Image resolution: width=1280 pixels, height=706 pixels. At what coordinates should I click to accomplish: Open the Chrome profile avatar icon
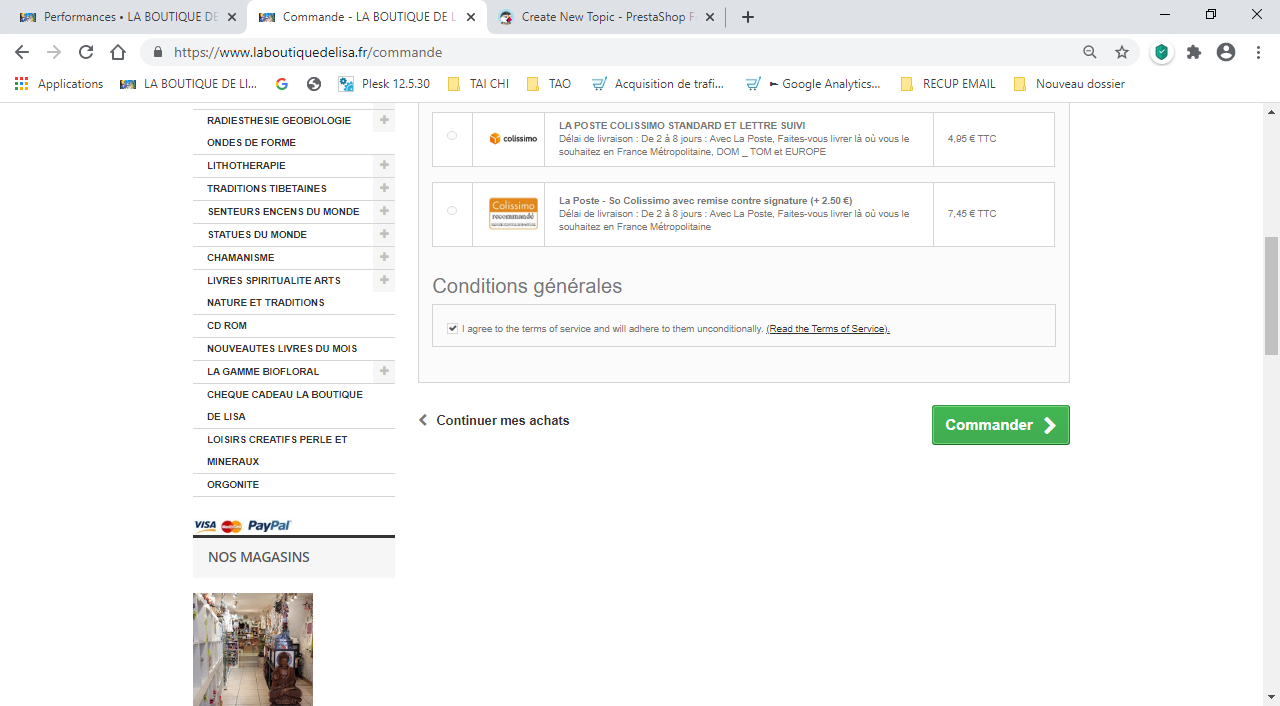[x=1226, y=52]
